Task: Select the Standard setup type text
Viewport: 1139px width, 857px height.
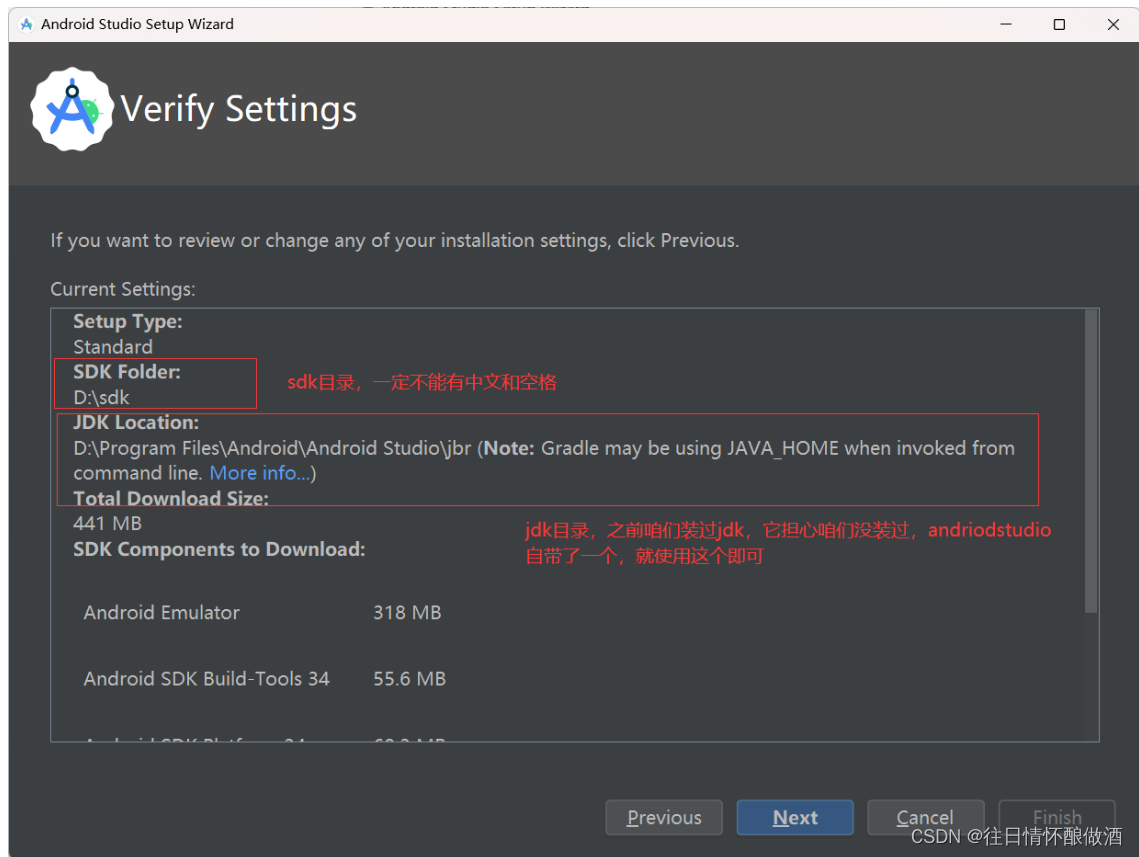Action: [x=113, y=347]
